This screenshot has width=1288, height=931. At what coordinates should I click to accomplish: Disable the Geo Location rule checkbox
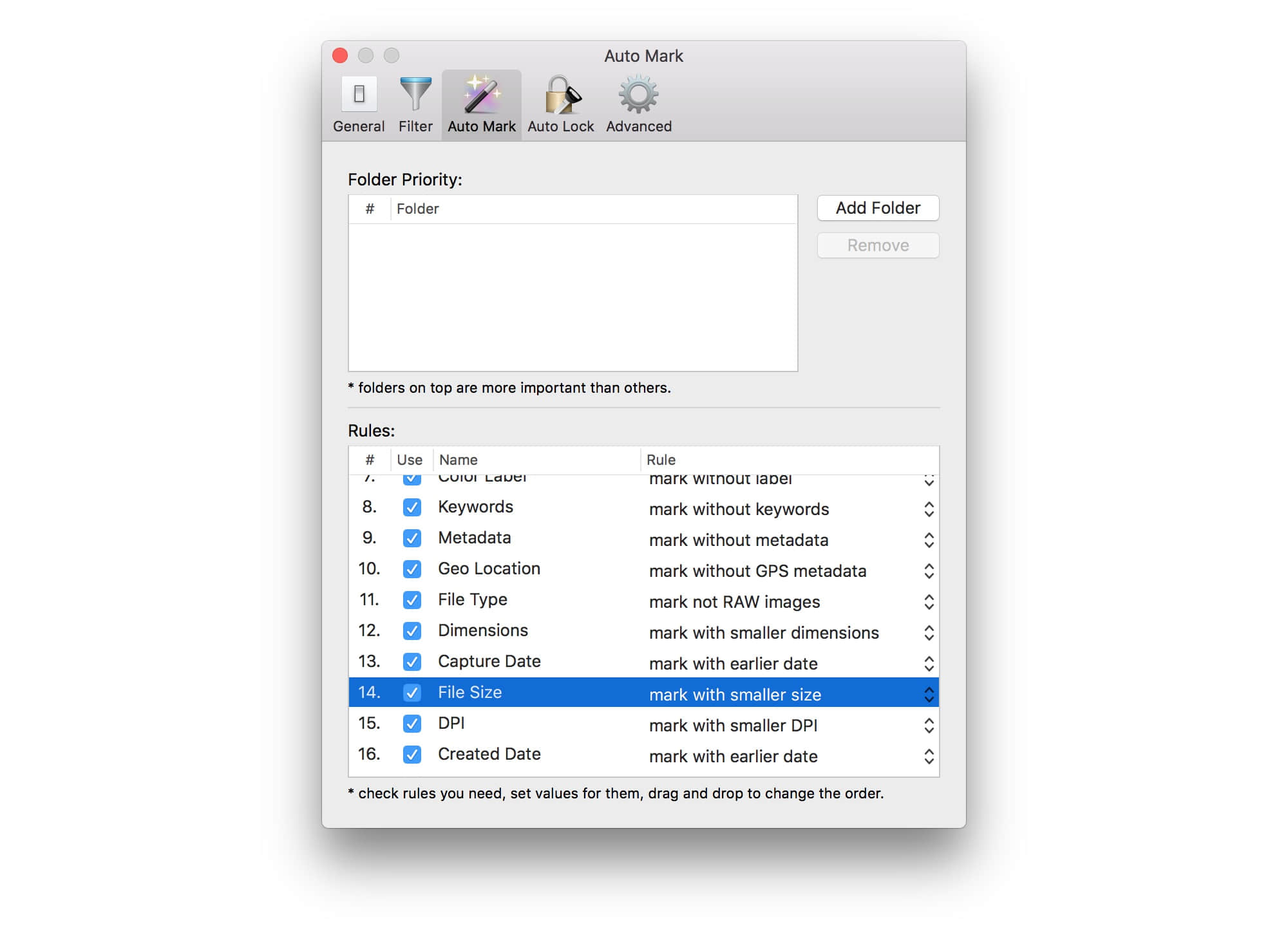[x=412, y=569]
